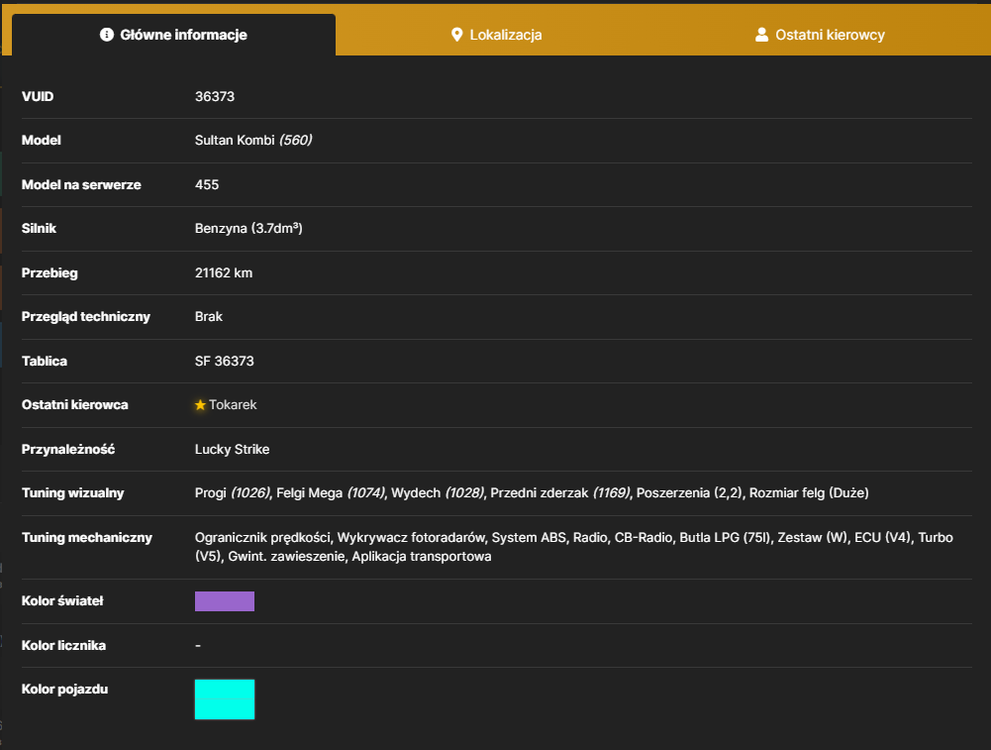Image resolution: width=991 pixels, height=750 pixels.
Task: Select the server model value 455
Action: (207, 185)
